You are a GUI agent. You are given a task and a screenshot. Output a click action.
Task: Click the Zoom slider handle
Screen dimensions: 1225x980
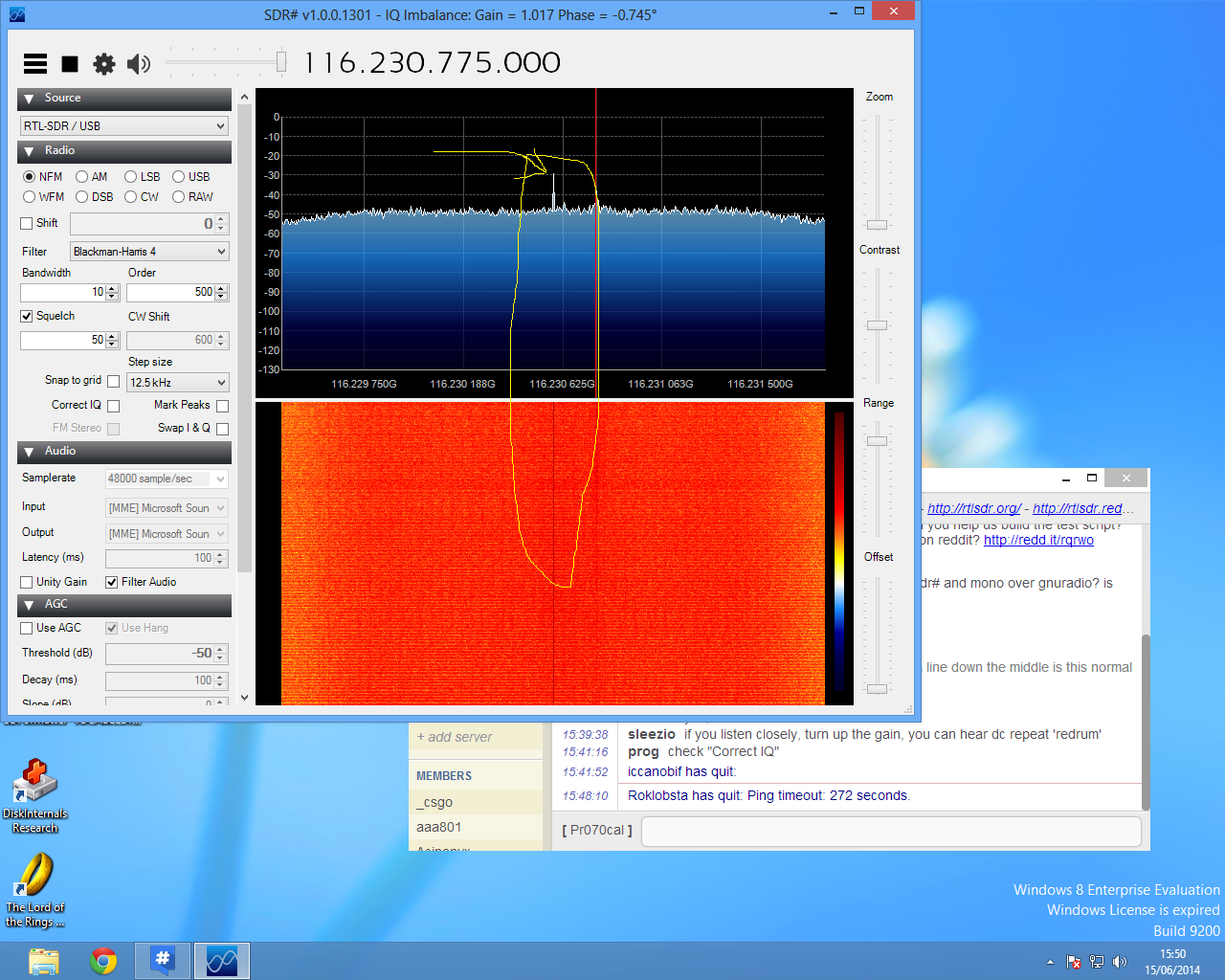pos(877,225)
